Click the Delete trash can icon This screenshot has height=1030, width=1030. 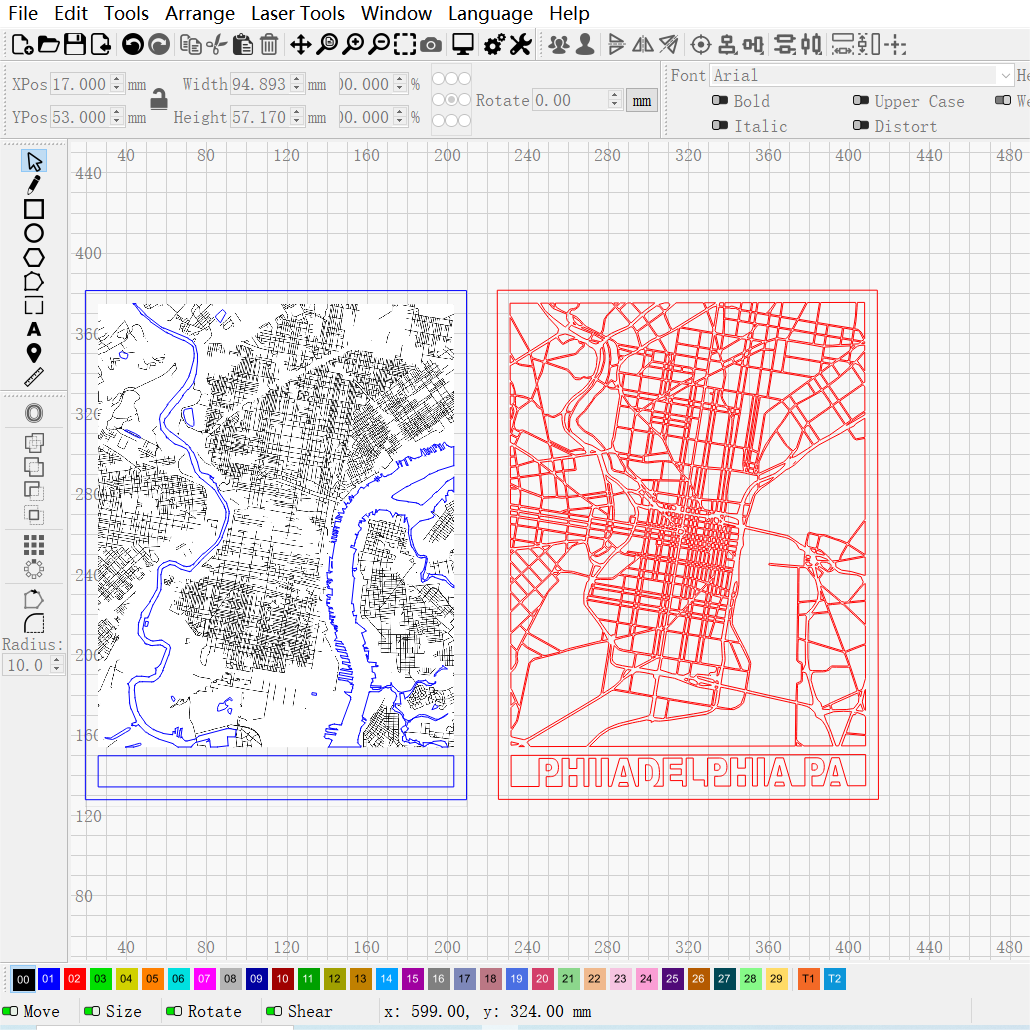269,45
